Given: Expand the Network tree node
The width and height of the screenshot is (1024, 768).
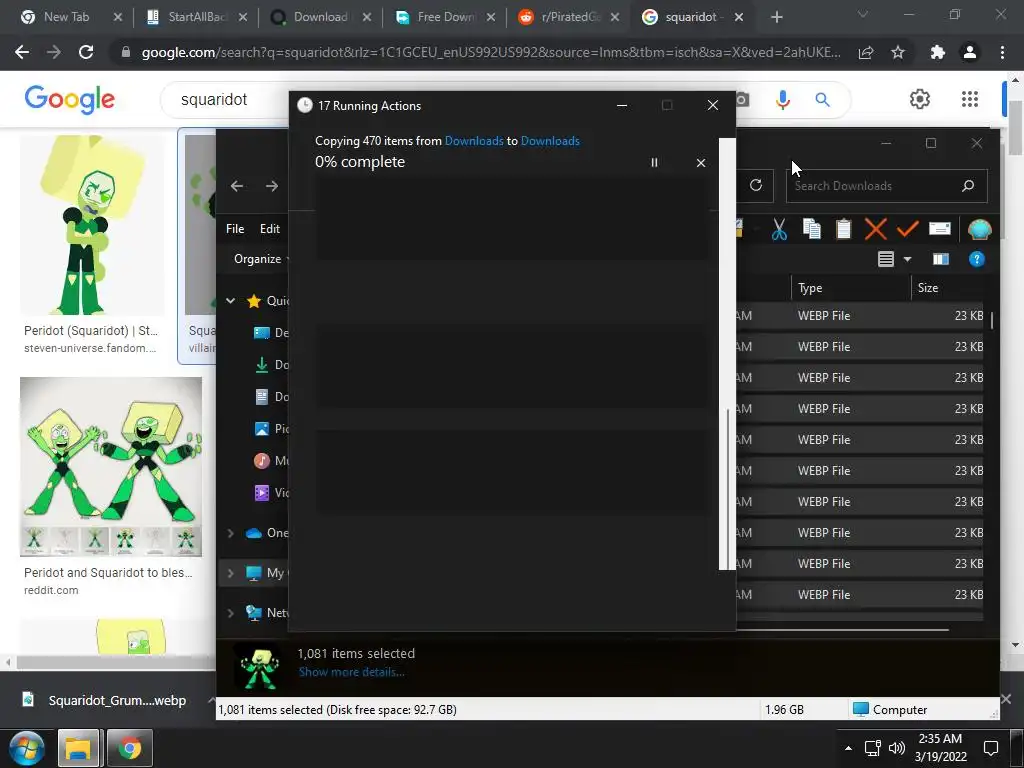Looking at the screenshot, I should (230, 613).
